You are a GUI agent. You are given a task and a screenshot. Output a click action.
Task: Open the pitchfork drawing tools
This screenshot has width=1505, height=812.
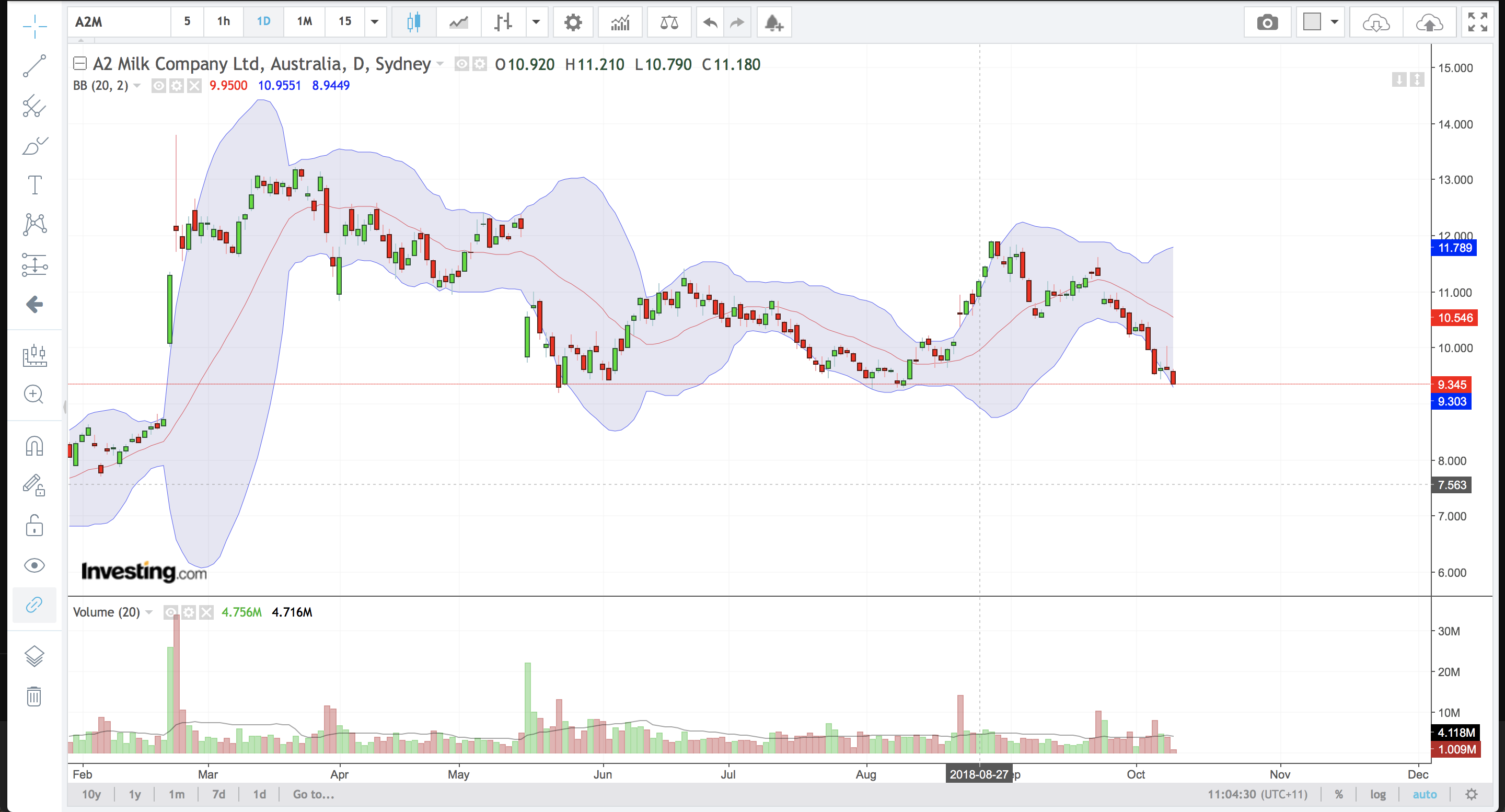[x=34, y=106]
